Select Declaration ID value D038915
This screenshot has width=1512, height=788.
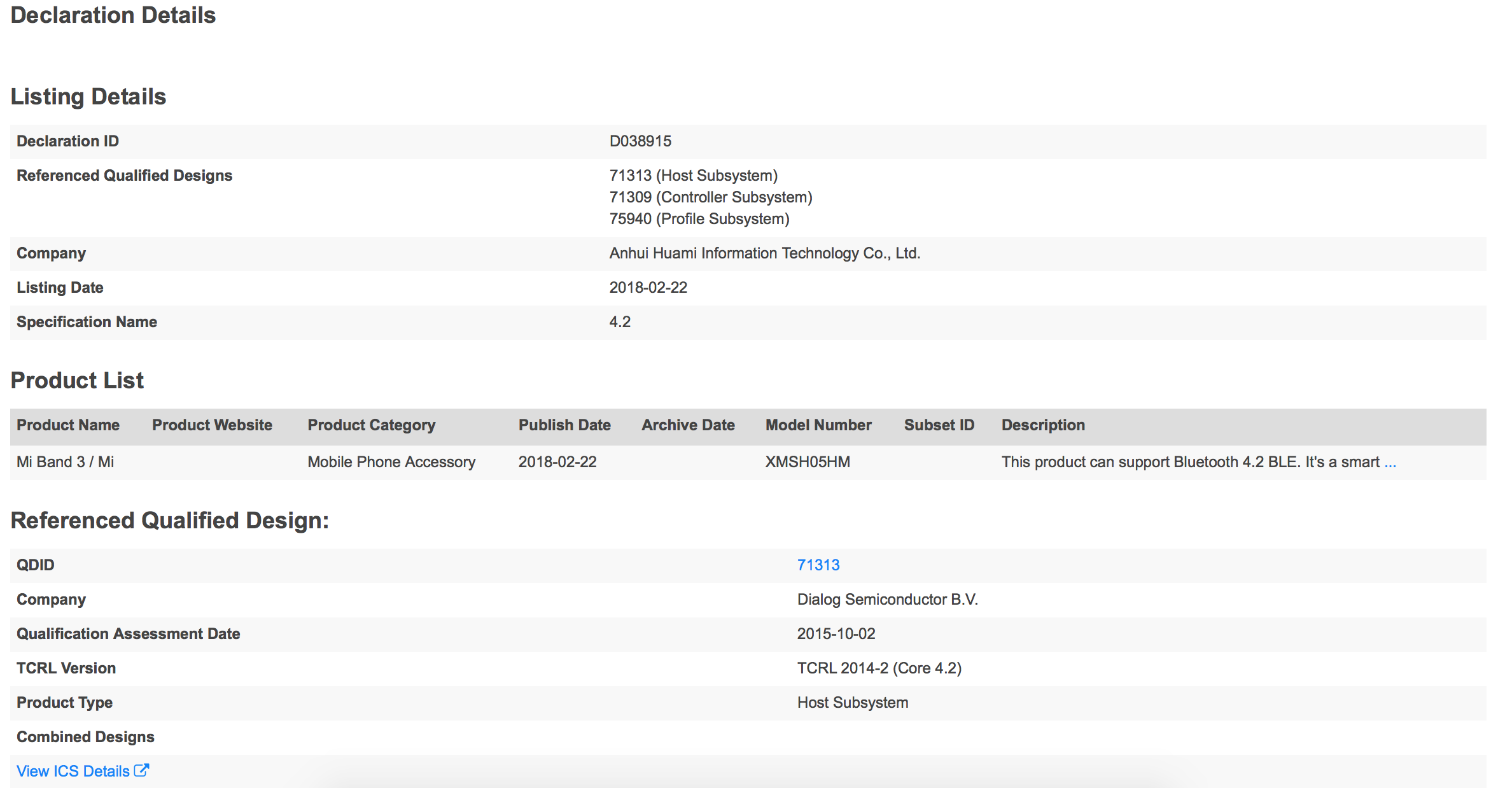(640, 141)
